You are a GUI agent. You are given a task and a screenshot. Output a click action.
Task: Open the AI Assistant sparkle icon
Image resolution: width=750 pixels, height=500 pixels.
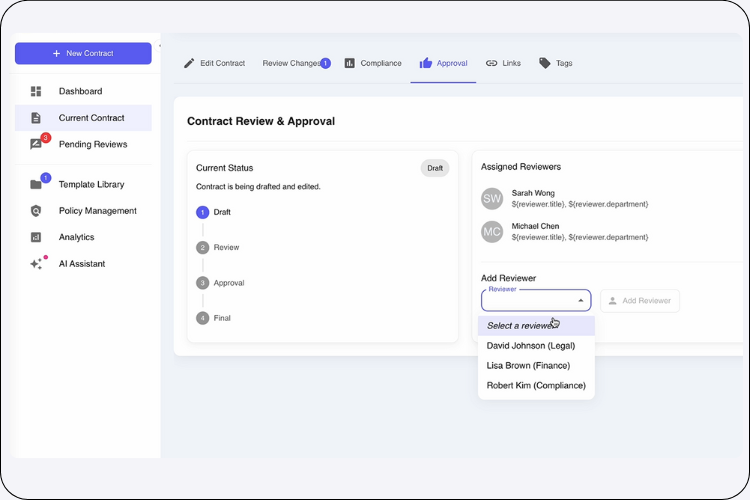pyautogui.click(x=37, y=264)
